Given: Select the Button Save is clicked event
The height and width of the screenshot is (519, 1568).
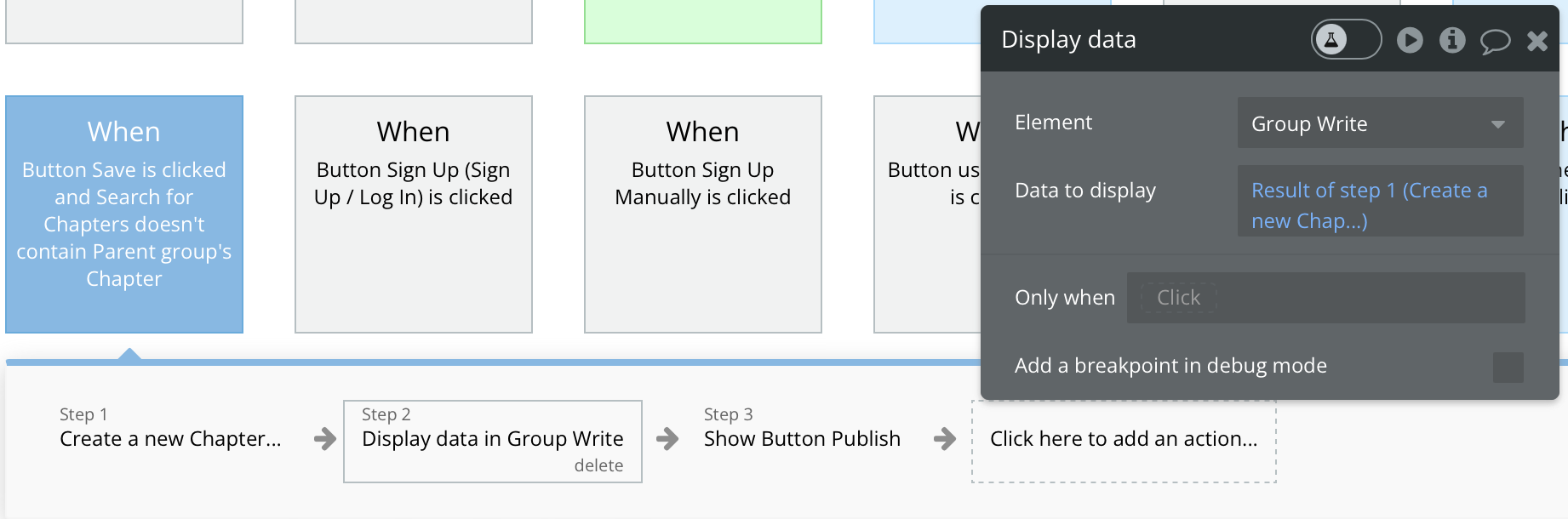Looking at the screenshot, I should (124, 214).
